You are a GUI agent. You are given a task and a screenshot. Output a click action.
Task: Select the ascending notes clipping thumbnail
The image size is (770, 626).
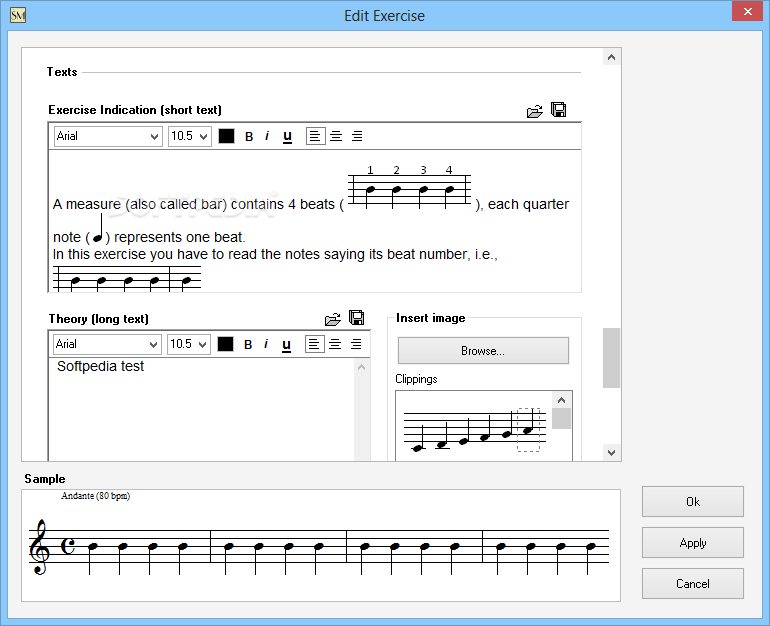point(474,430)
